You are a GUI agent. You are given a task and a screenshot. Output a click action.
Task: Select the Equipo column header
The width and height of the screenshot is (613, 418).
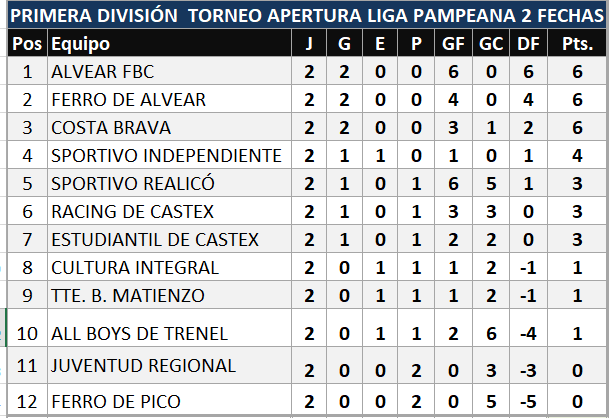pyautogui.click(x=81, y=45)
